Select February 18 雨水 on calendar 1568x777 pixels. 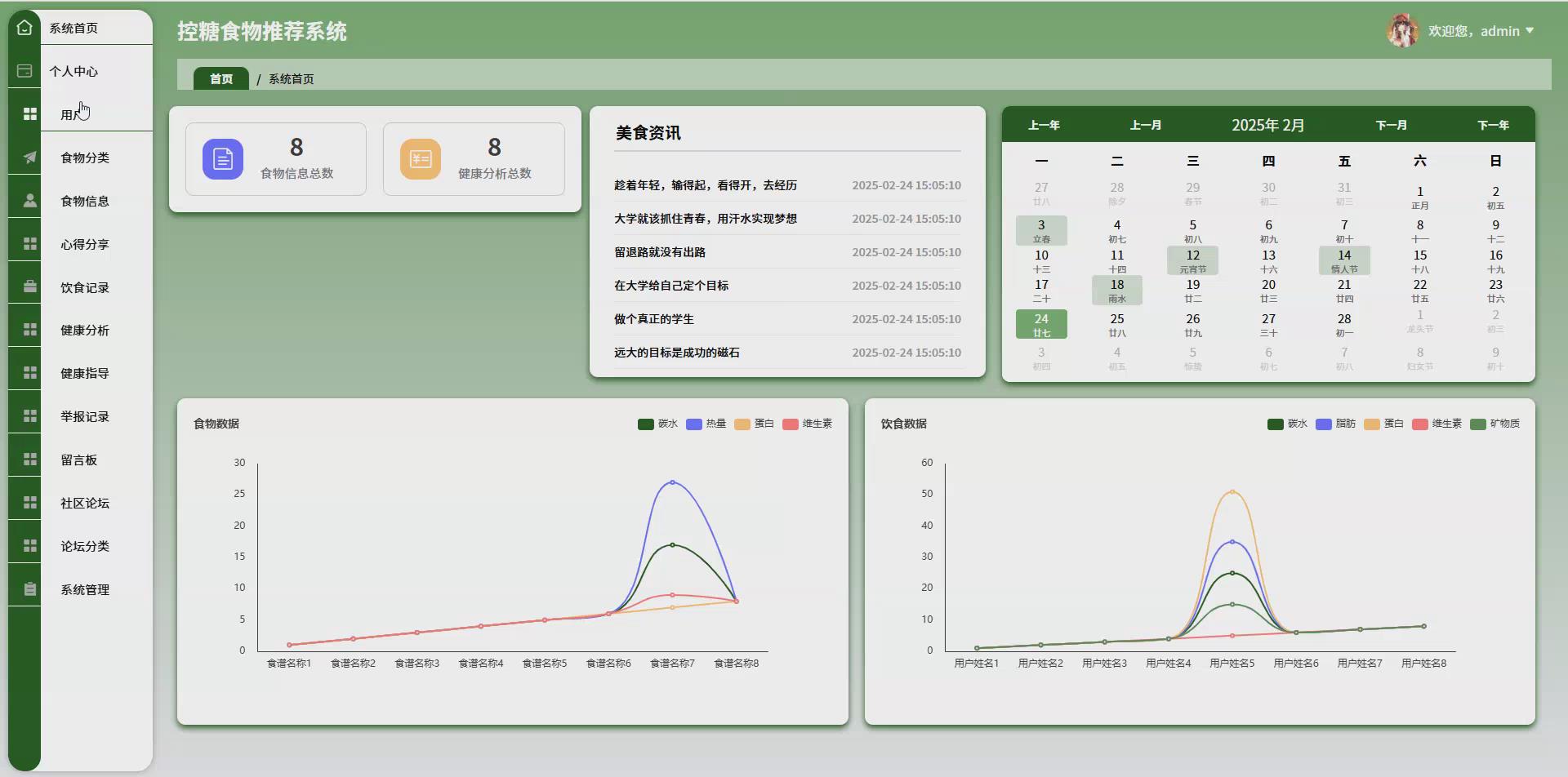(x=1117, y=290)
